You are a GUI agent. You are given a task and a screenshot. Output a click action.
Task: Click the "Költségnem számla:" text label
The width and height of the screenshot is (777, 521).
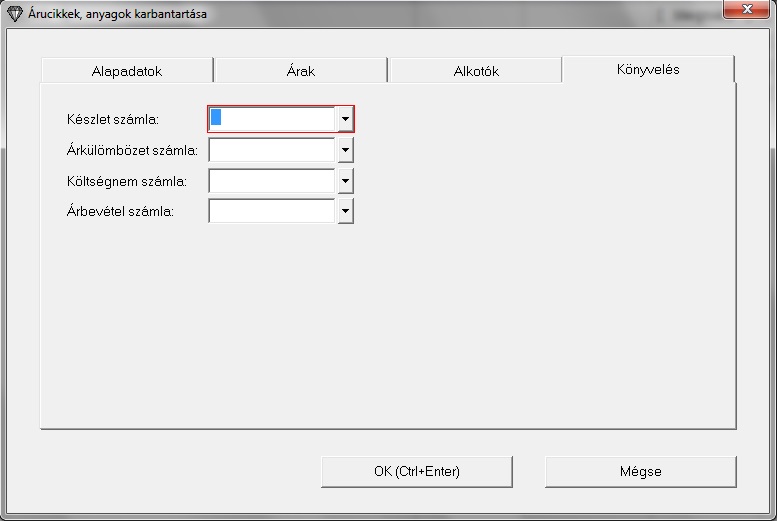(125, 181)
